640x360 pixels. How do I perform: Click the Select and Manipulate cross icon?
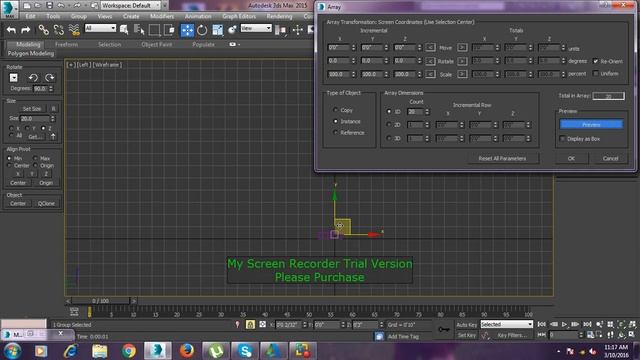tap(298, 30)
